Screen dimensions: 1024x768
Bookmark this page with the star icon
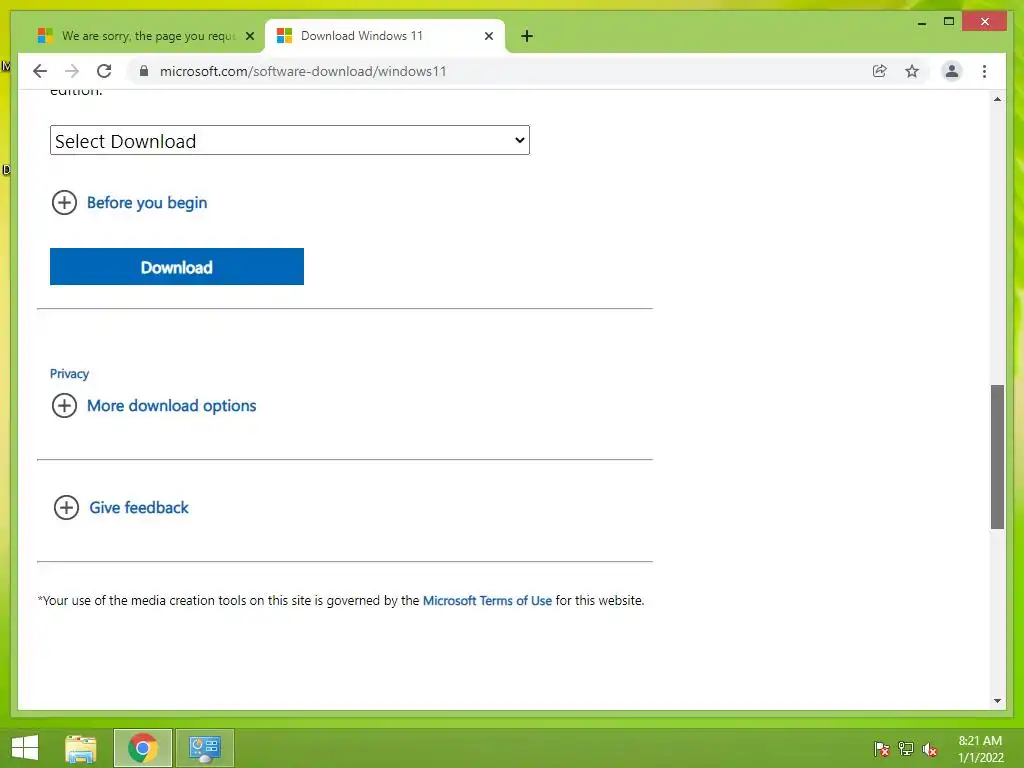tap(912, 71)
